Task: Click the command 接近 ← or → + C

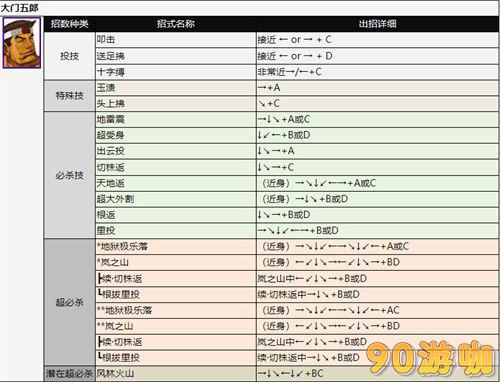Action: pyautogui.click(x=295, y=40)
